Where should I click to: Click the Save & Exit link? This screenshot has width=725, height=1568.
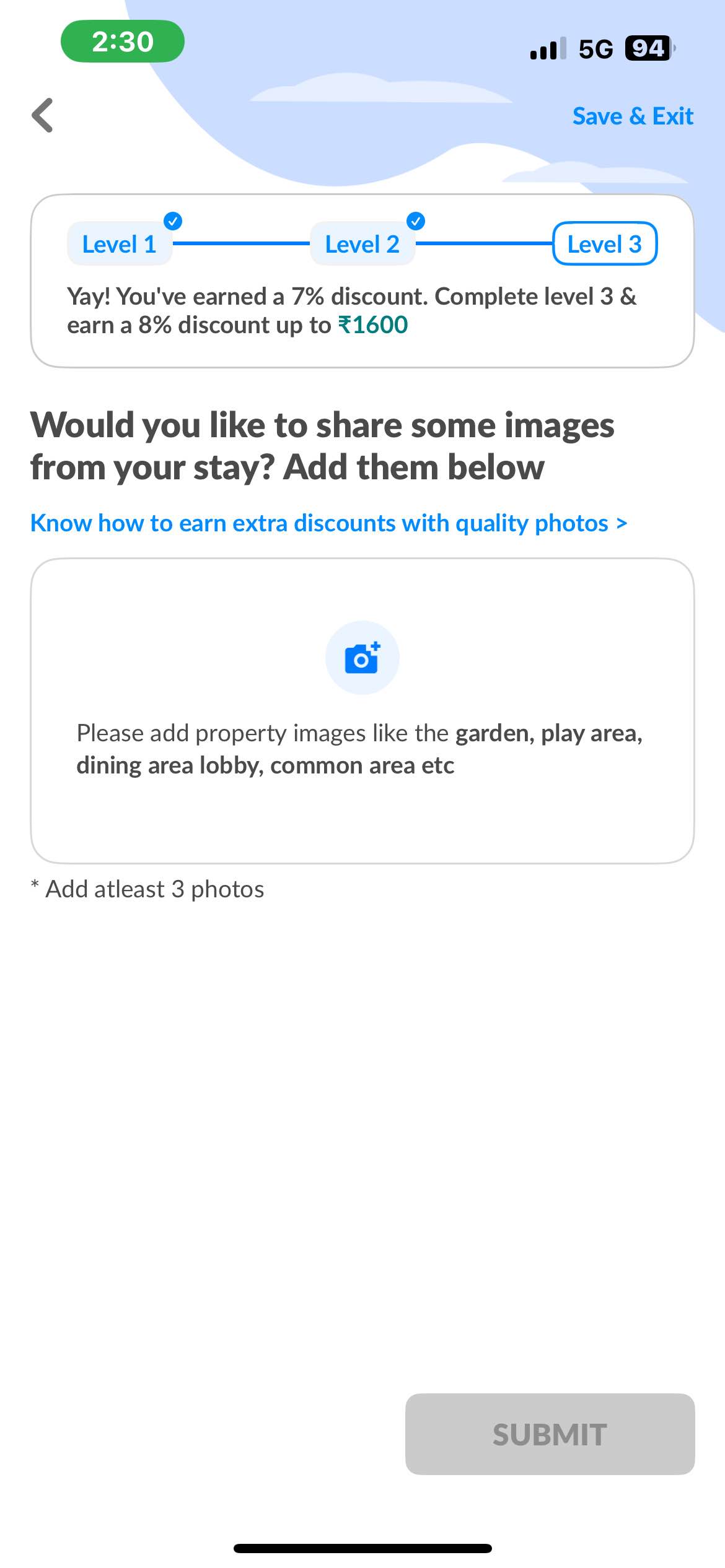pyautogui.click(x=633, y=116)
